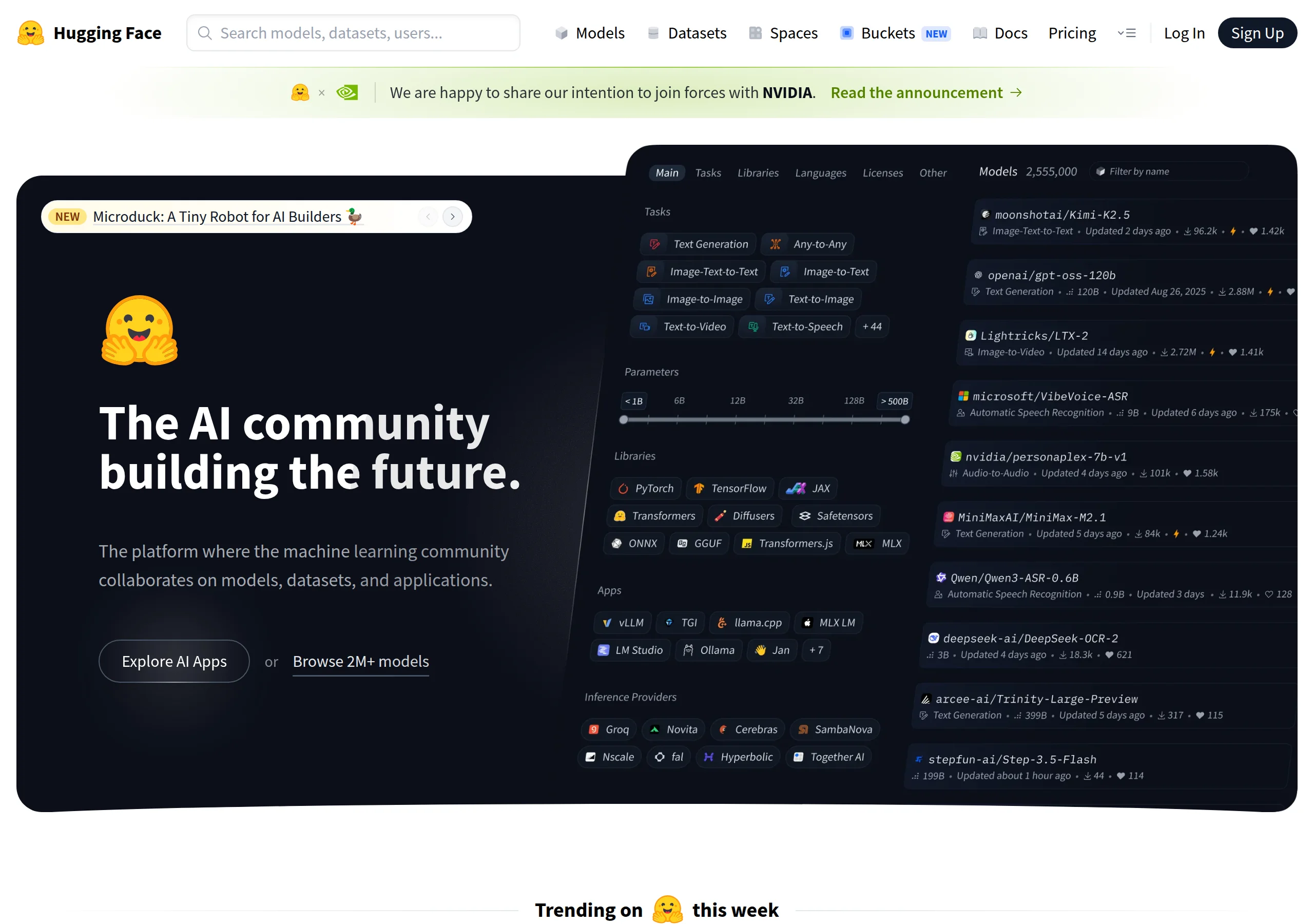The image size is (1314, 924).
Task: Click the Image-Text-to-Text task icon
Action: pyautogui.click(x=651, y=272)
